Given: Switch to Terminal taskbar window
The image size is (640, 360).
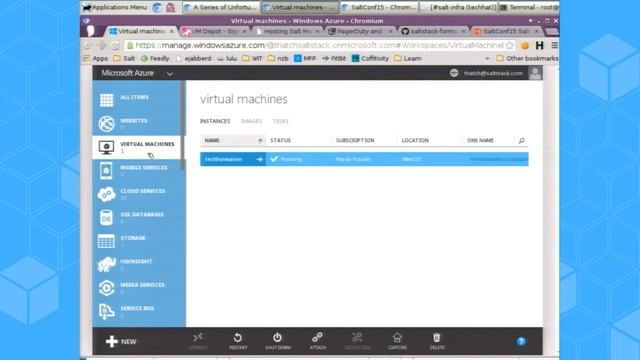Looking at the screenshot, I should (529, 7).
